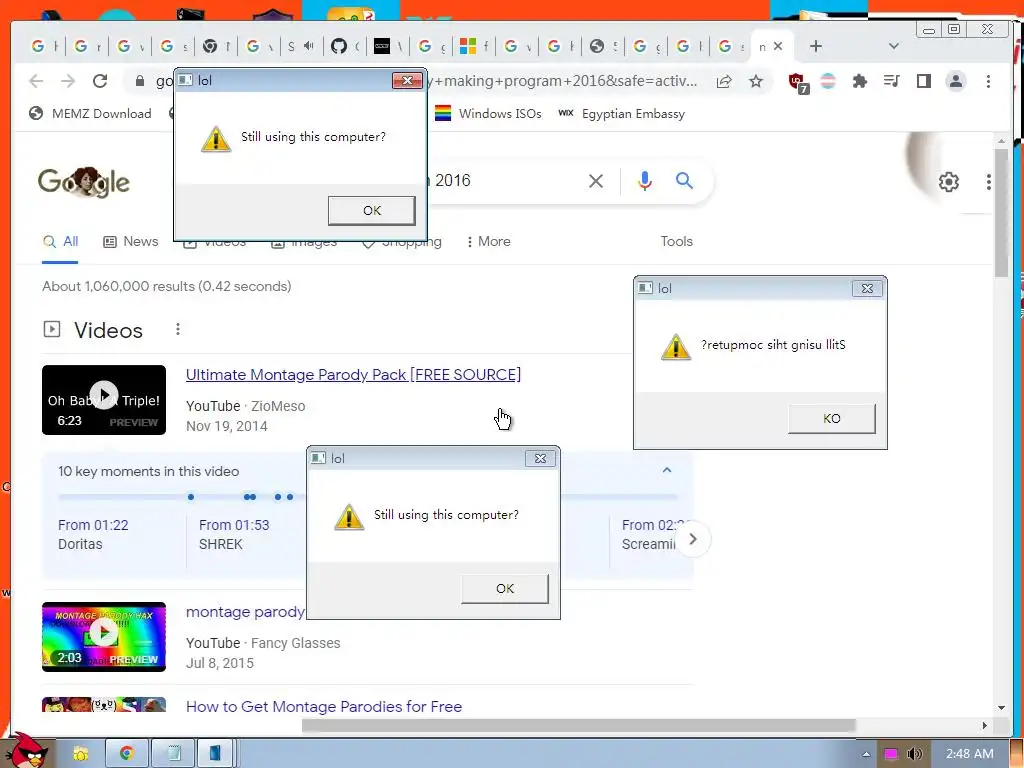Open Egyptian Embassy bookmark
This screenshot has height=768, width=1024.
pyautogui.click(x=622, y=114)
